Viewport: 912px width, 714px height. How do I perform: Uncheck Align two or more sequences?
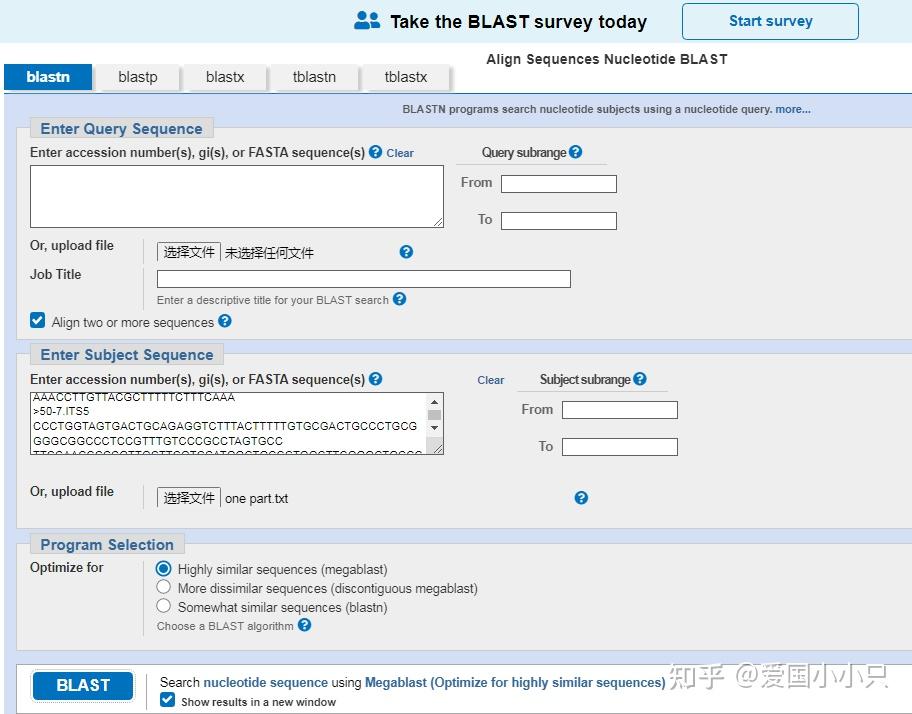[38, 320]
